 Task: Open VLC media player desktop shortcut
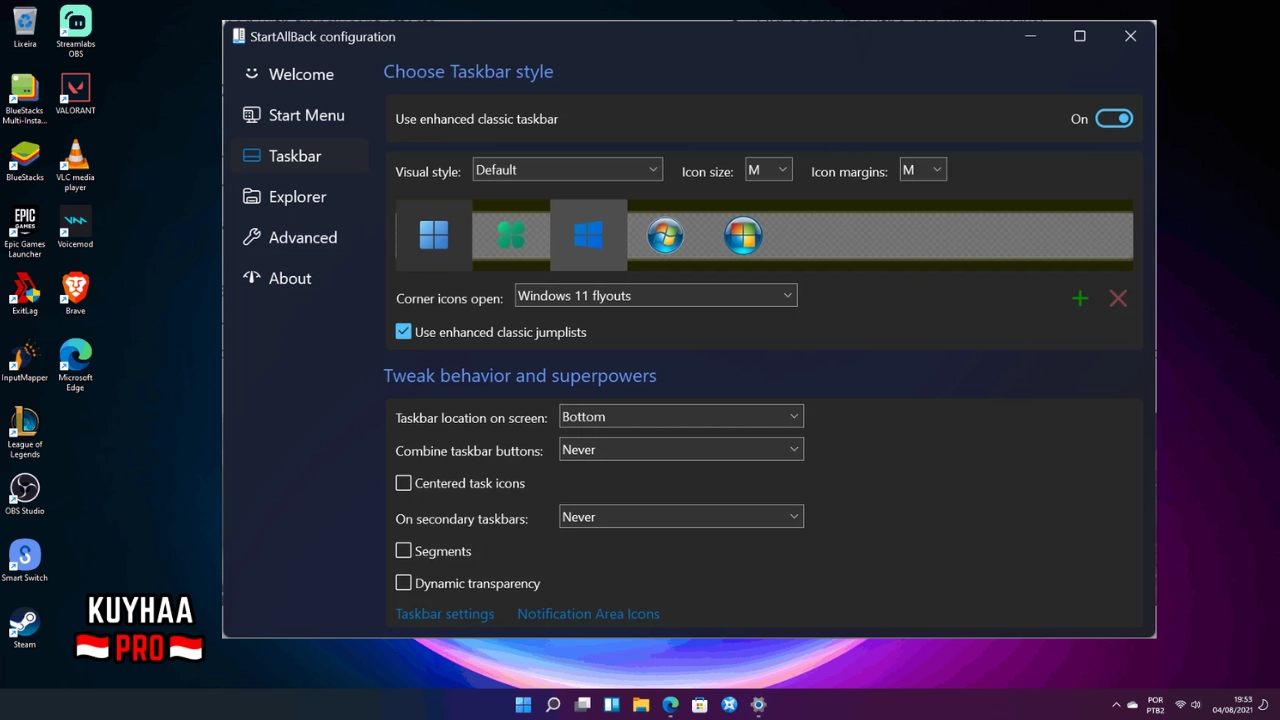75,165
